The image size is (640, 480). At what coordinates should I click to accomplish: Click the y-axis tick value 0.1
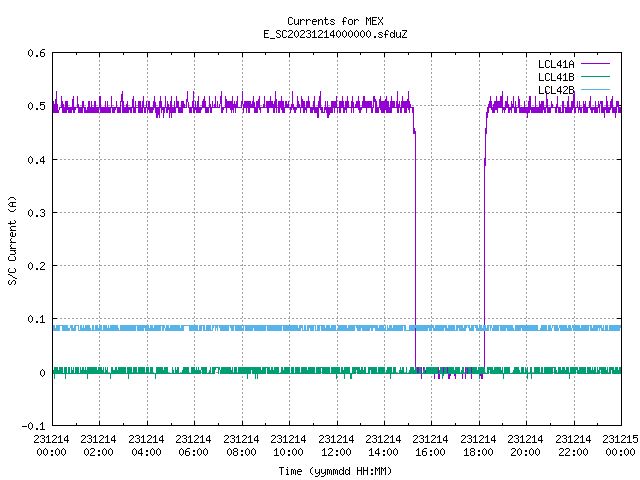(x=36, y=319)
